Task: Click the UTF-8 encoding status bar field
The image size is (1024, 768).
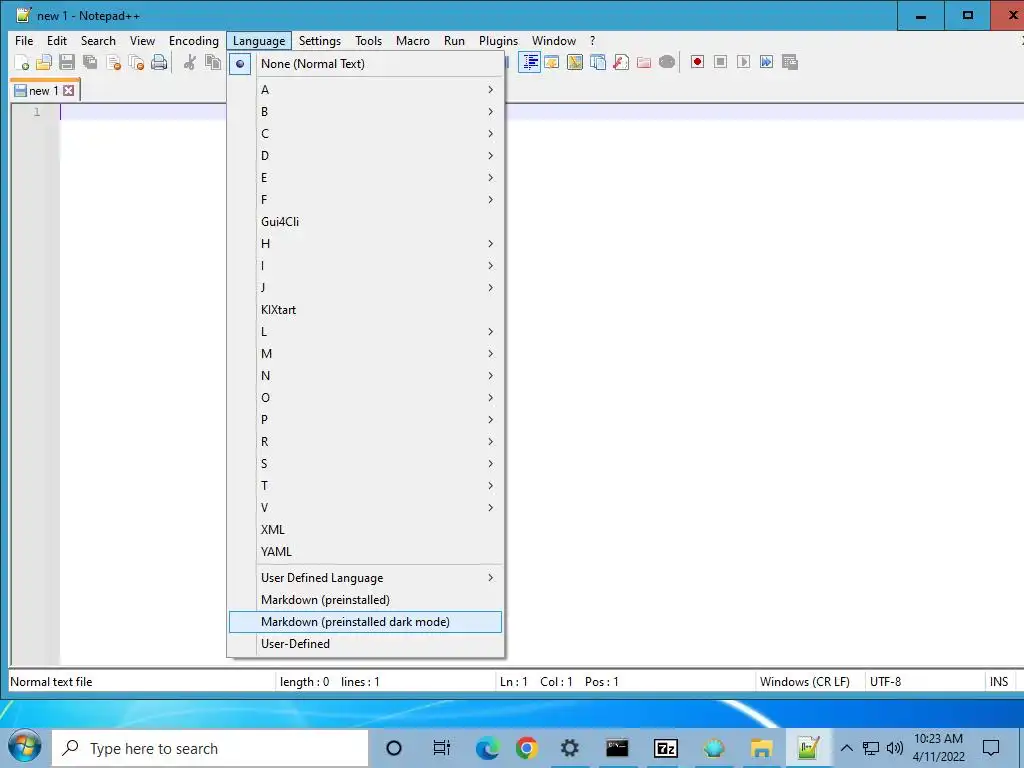Action: point(923,682)
